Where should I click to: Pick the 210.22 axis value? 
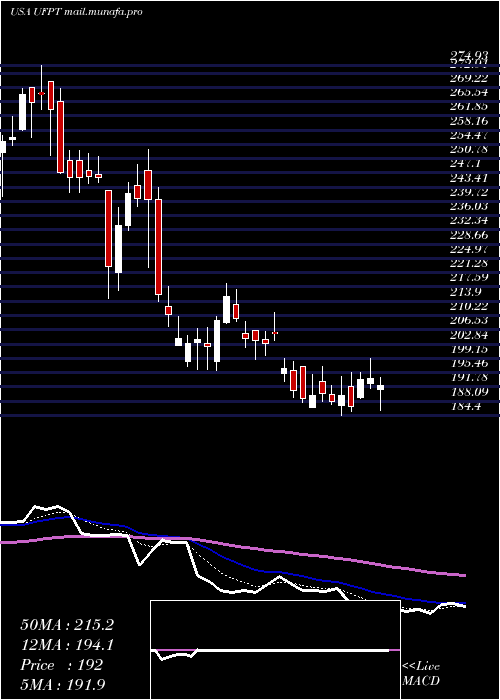469,306
